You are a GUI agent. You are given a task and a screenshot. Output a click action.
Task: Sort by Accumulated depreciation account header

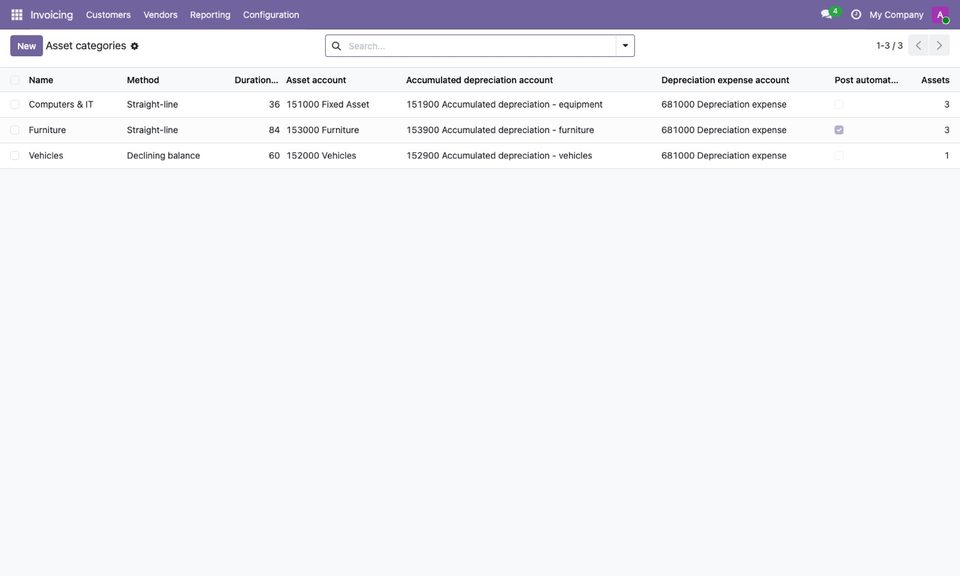coord(479,80)
